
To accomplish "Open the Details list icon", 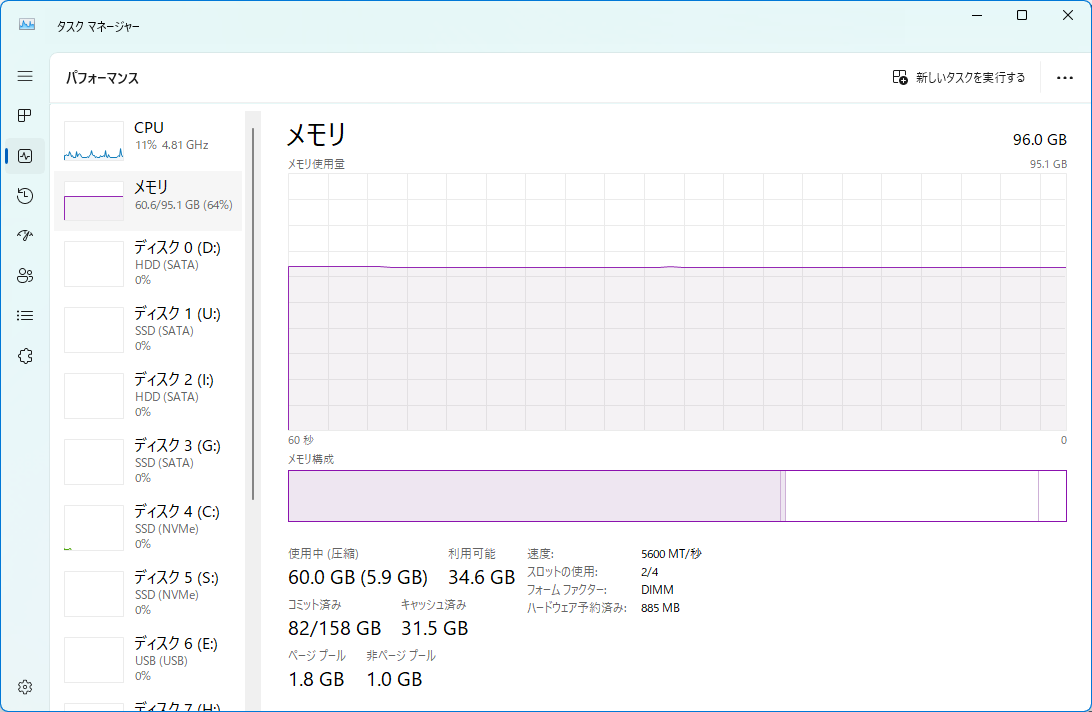I will click(25, 316).
